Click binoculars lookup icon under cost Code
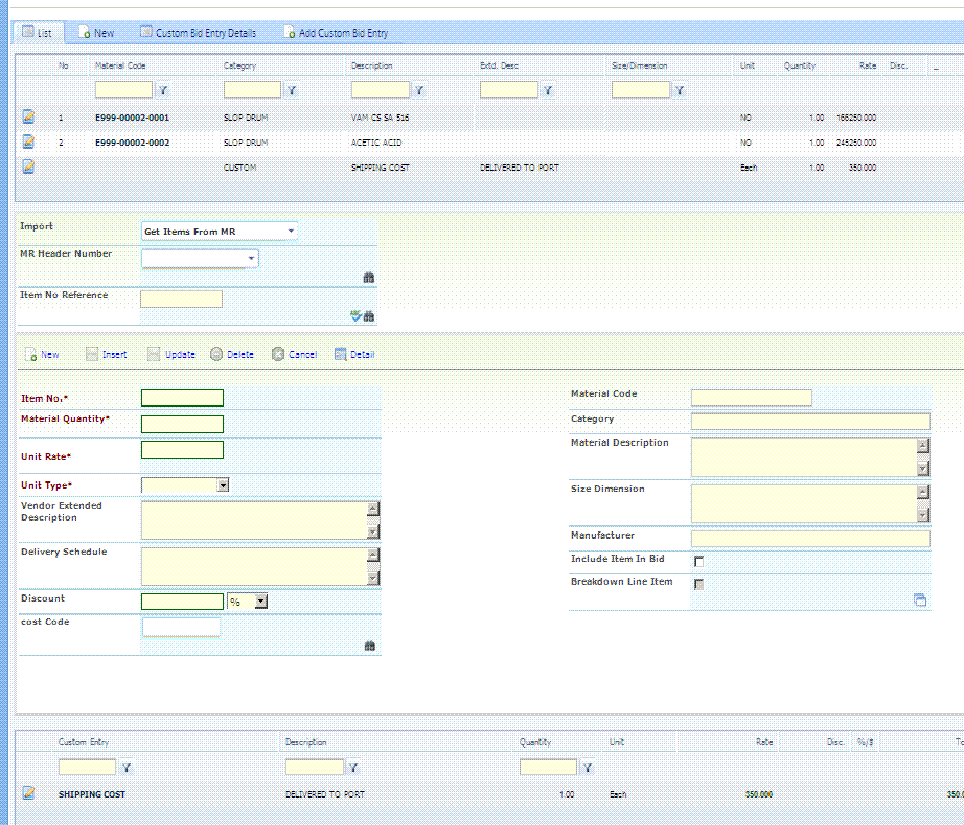The image size is (964, 825). [369, 645]
